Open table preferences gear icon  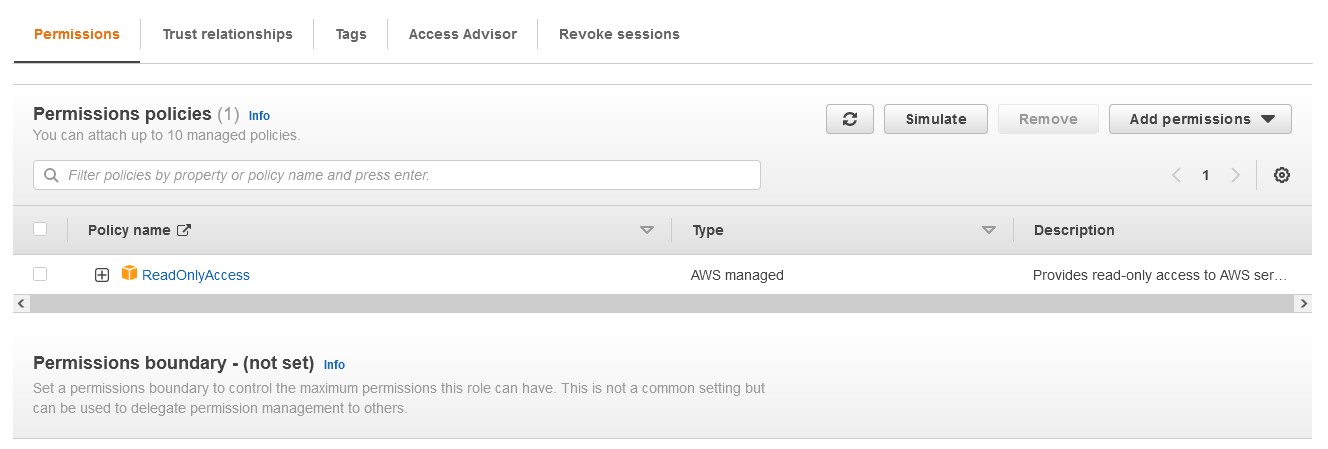tap(1282, 175)
